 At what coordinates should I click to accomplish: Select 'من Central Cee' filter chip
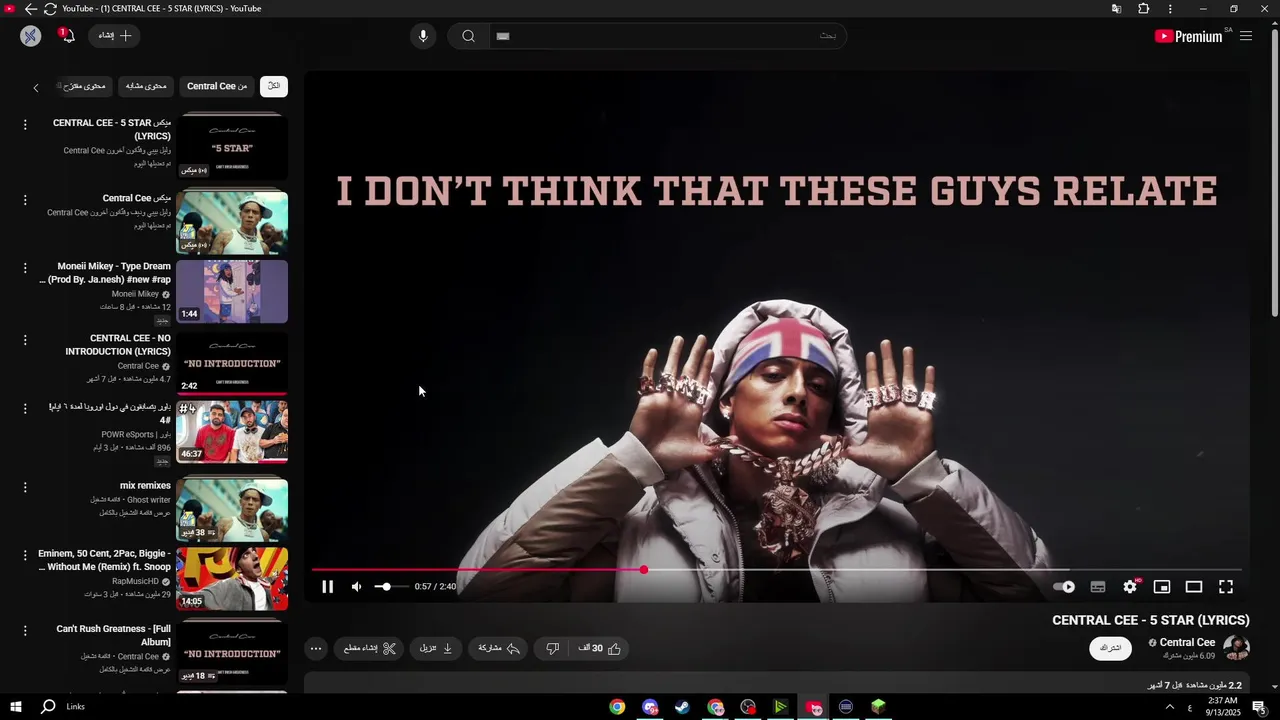pos(217,86)
